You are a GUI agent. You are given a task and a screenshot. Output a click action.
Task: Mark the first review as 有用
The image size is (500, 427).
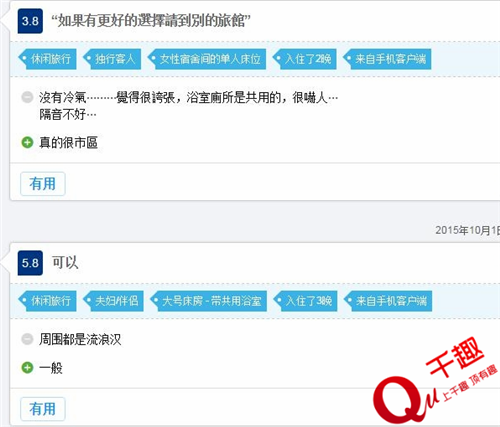point(43,184)
